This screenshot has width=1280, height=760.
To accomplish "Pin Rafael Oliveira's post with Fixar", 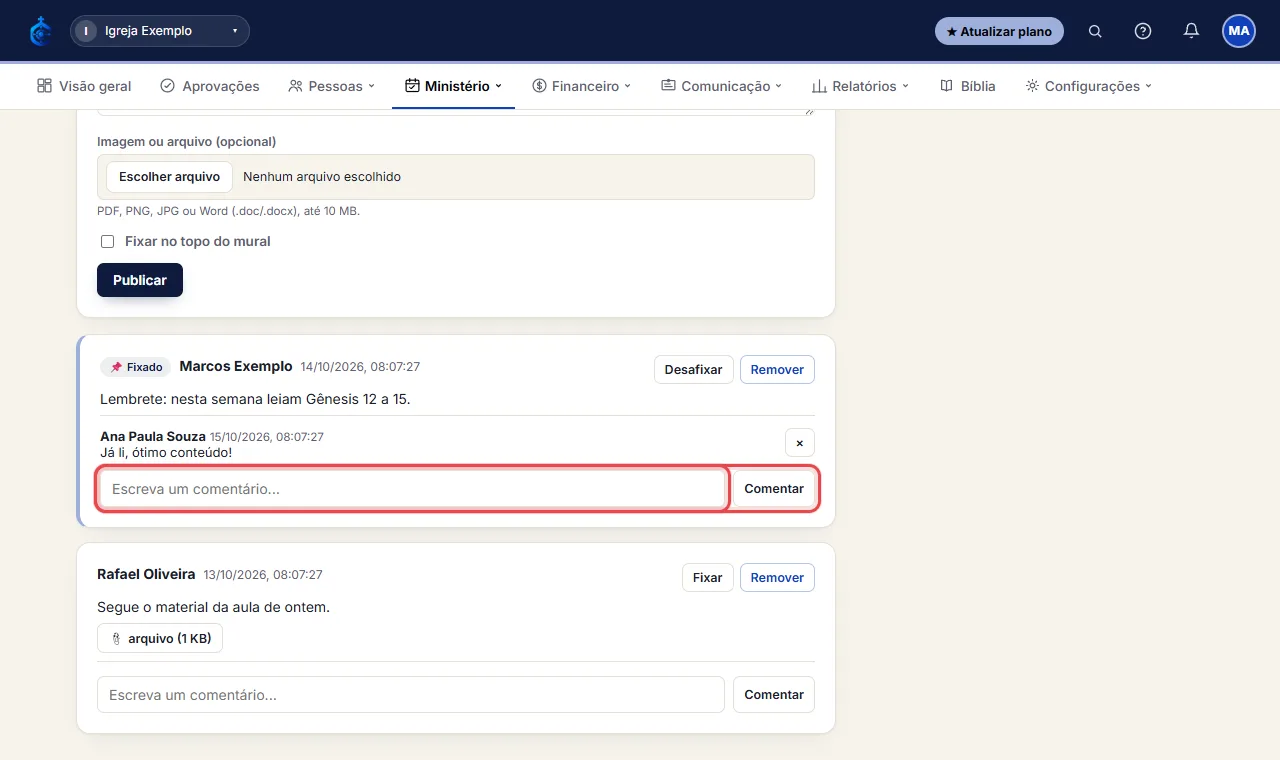I will tap(708, 578).
